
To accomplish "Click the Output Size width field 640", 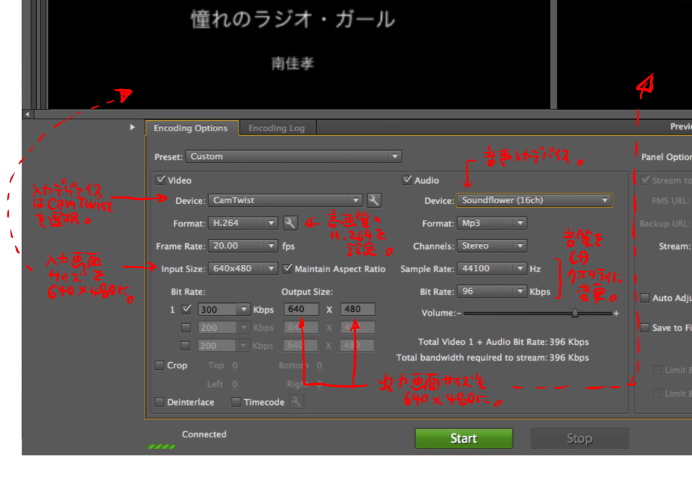I will point(301,309).
